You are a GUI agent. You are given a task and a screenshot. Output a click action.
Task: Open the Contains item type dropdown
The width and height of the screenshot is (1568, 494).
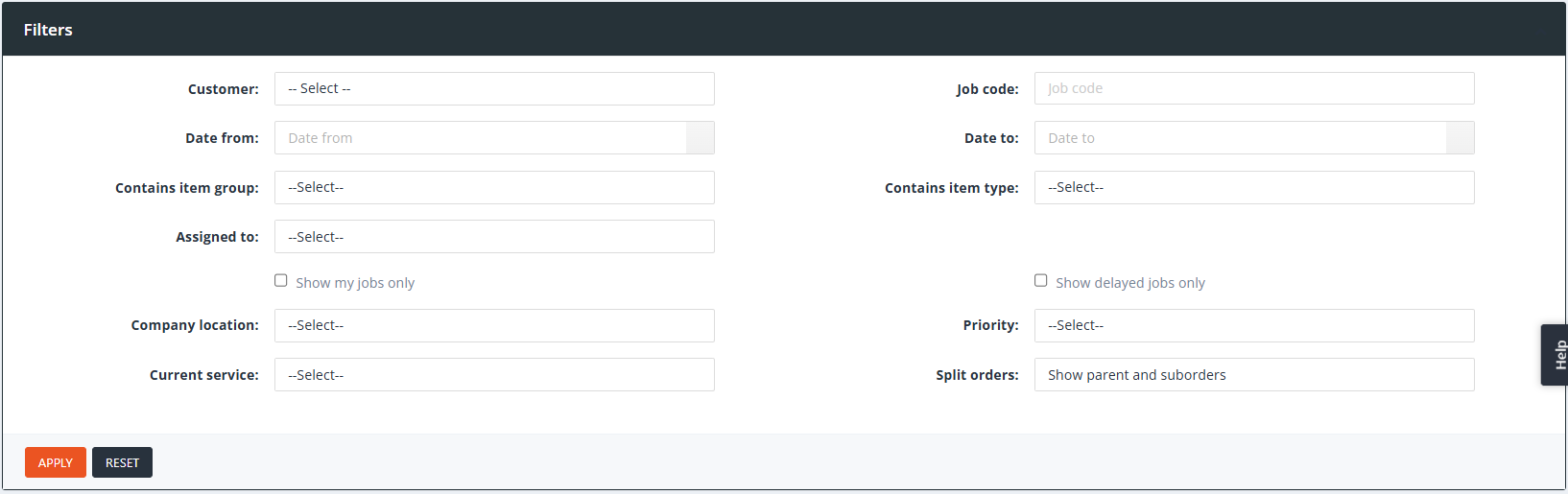click(x=1253, y=188)
